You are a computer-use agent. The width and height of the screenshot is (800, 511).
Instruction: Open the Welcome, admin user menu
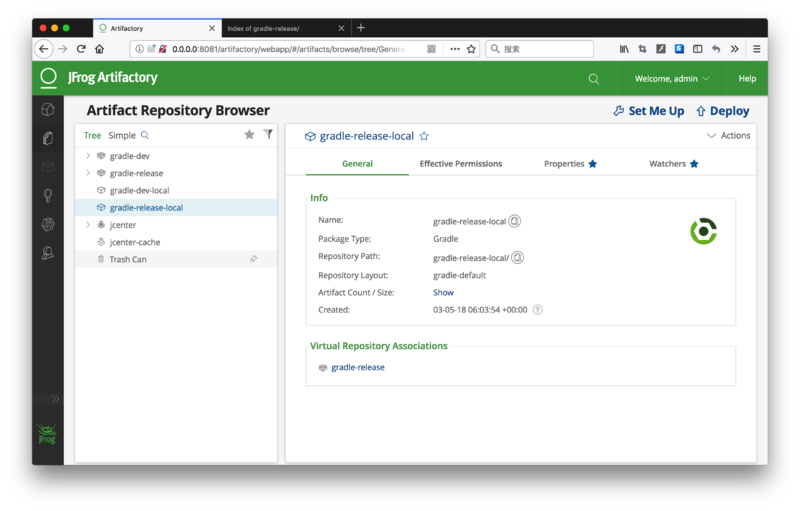pyautogui.click(x=672, y=79)
